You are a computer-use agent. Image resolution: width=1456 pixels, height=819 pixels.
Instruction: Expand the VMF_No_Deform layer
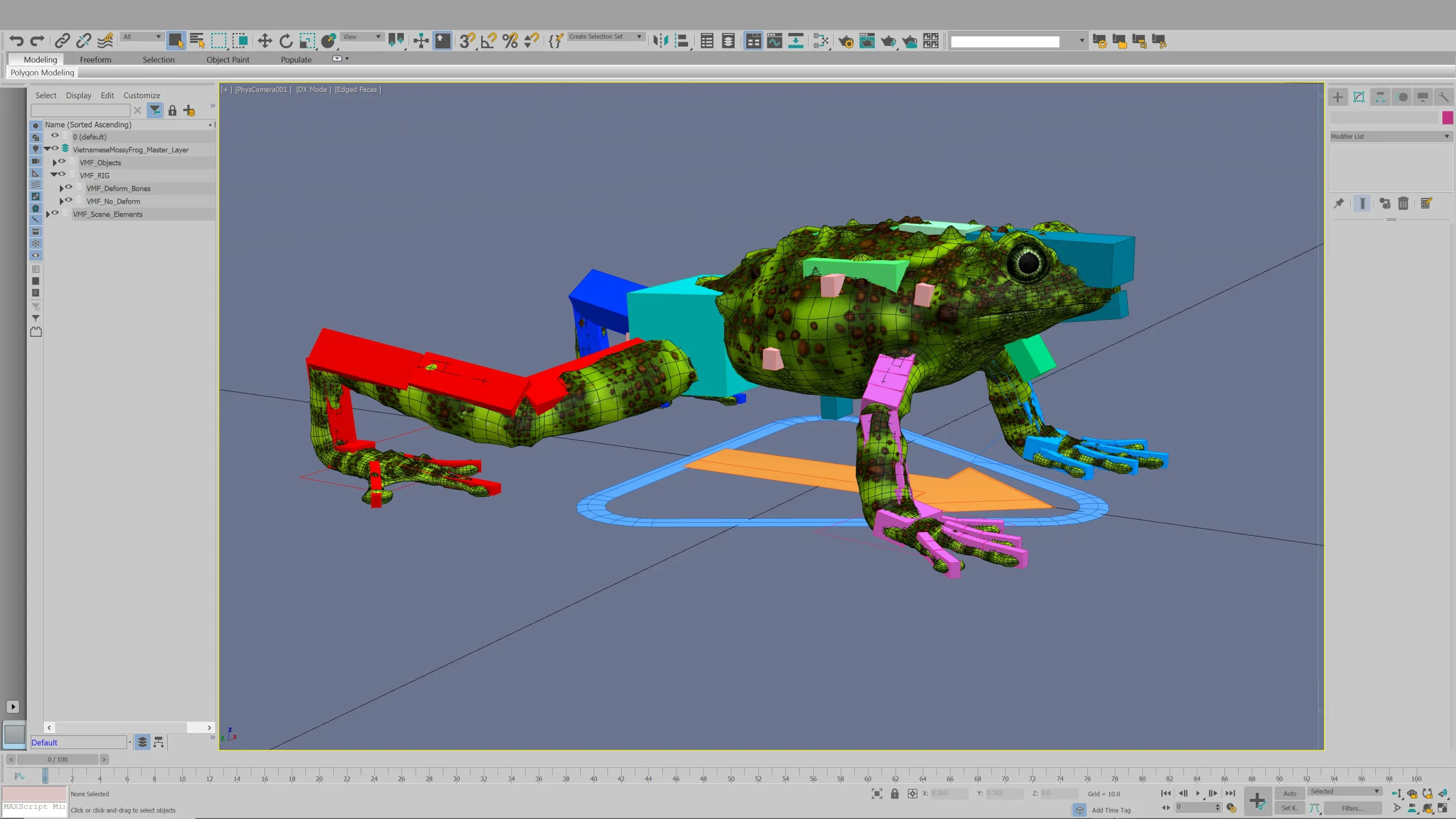[x=61, y=201]
